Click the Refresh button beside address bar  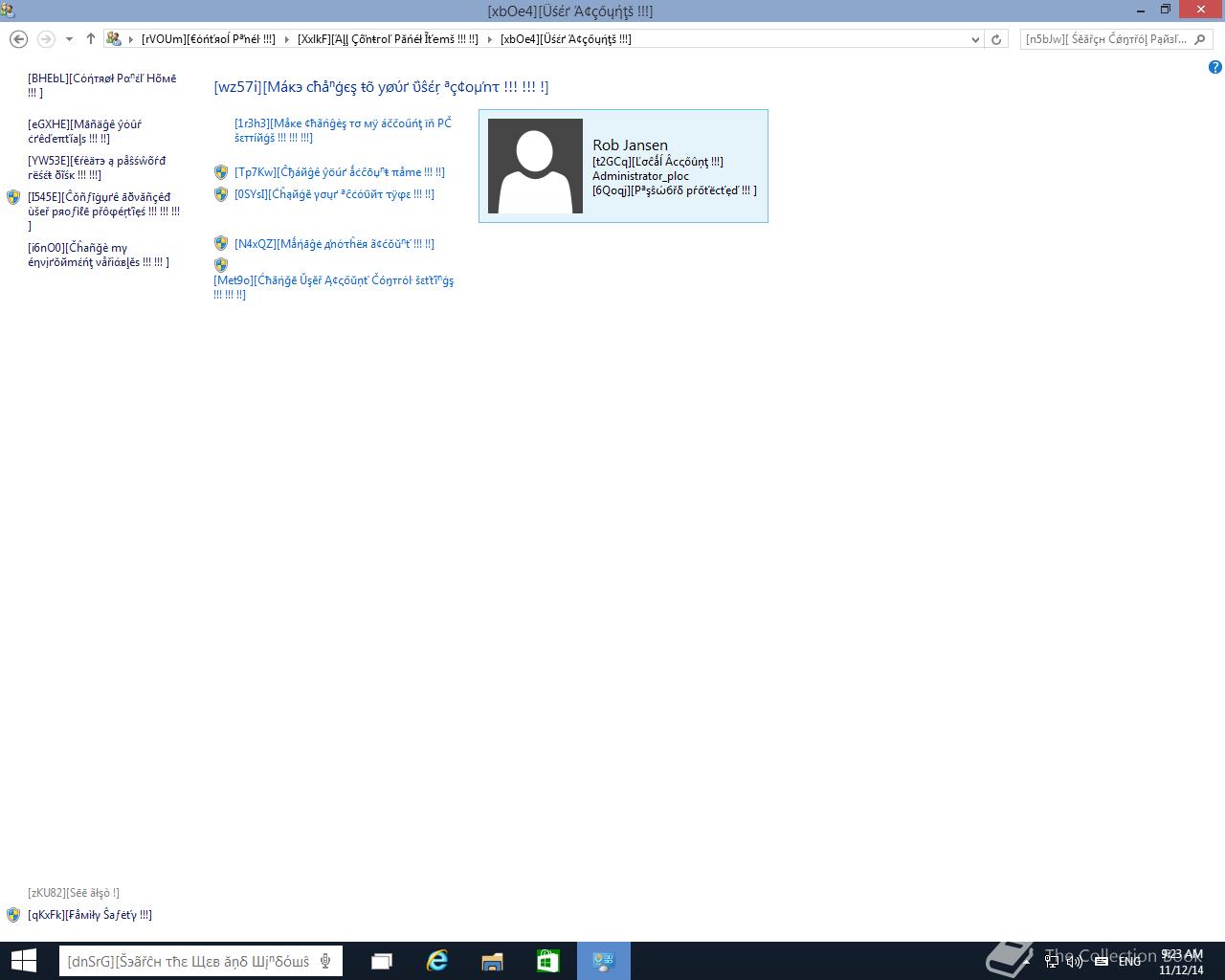pos(996,39)
